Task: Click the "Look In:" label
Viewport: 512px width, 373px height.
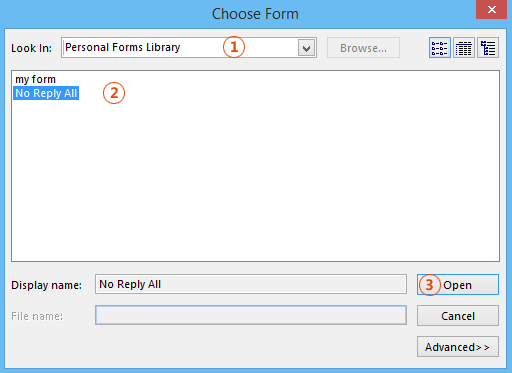Action: (x=31, y=48)
